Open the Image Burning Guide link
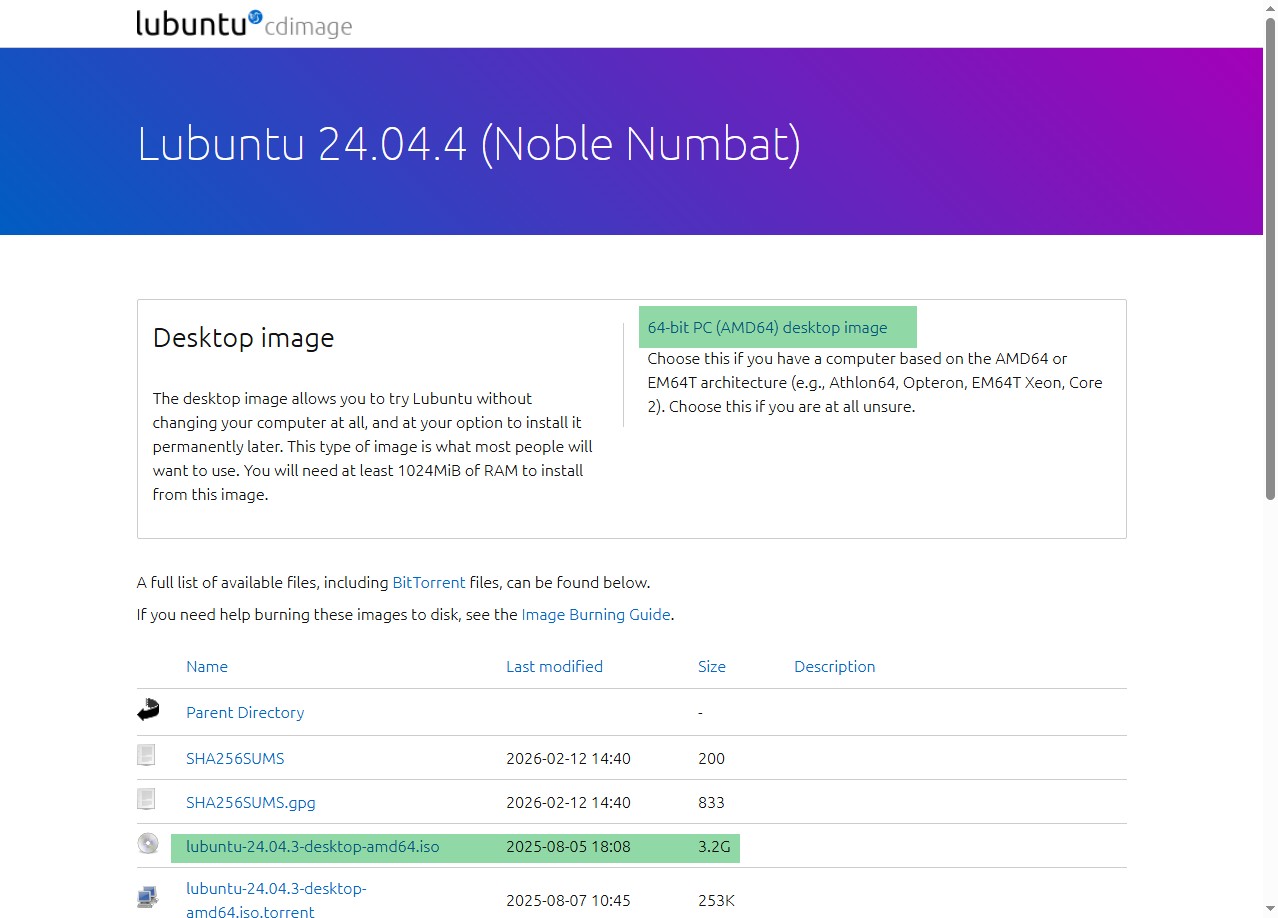The height and width of the screenshot is (918, 1278). (x=595, y=614)
